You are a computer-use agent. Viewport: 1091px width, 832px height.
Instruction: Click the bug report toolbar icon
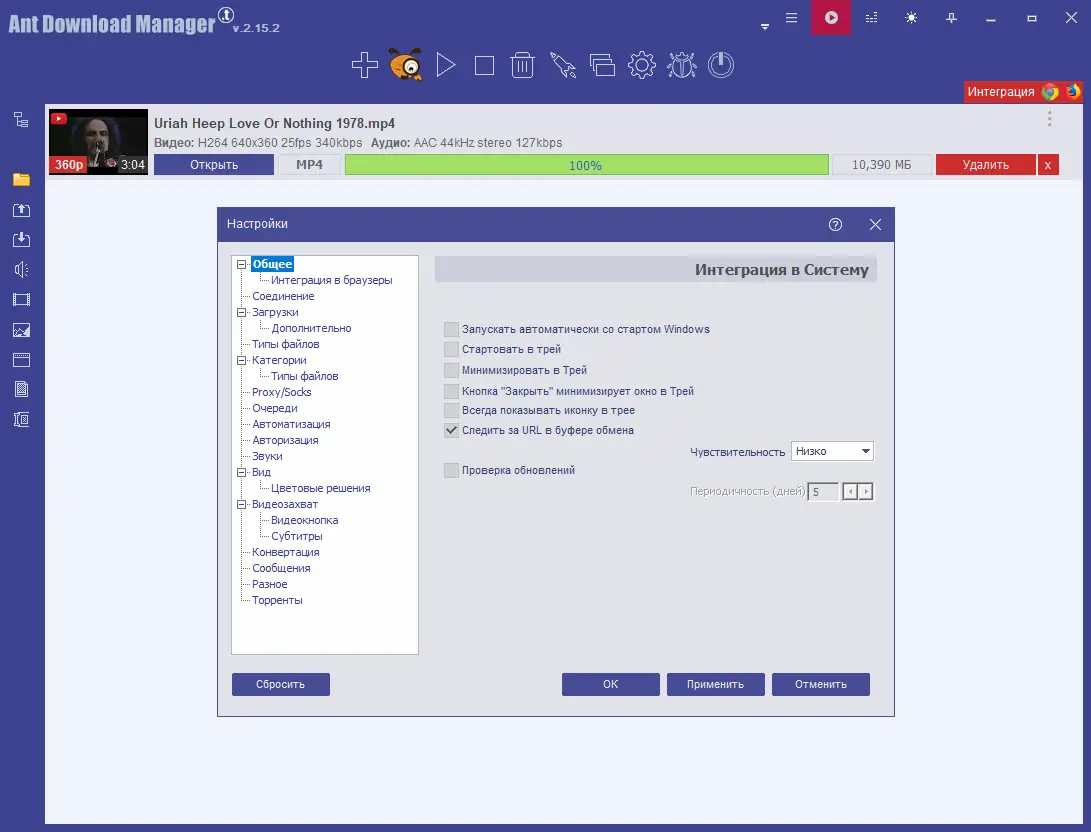click(x=681, y=65)
